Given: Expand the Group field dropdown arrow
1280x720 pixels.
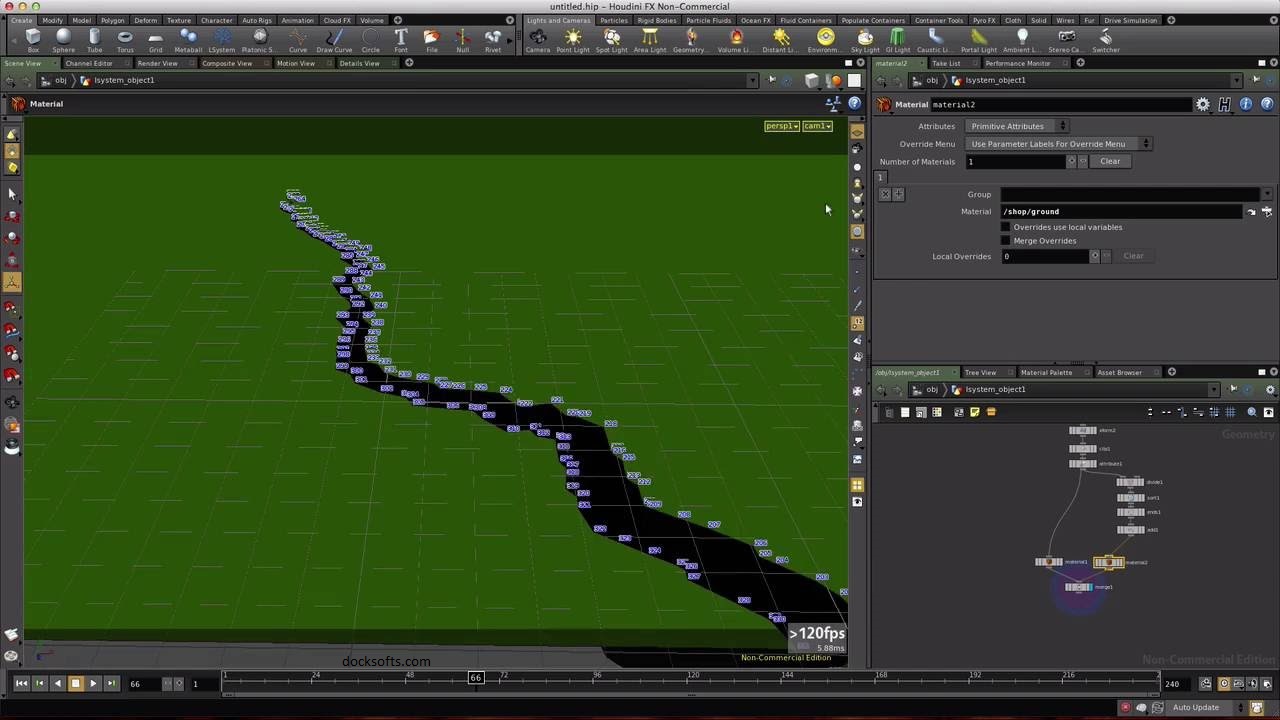Looking at the screenshot, I should 1267,195.
